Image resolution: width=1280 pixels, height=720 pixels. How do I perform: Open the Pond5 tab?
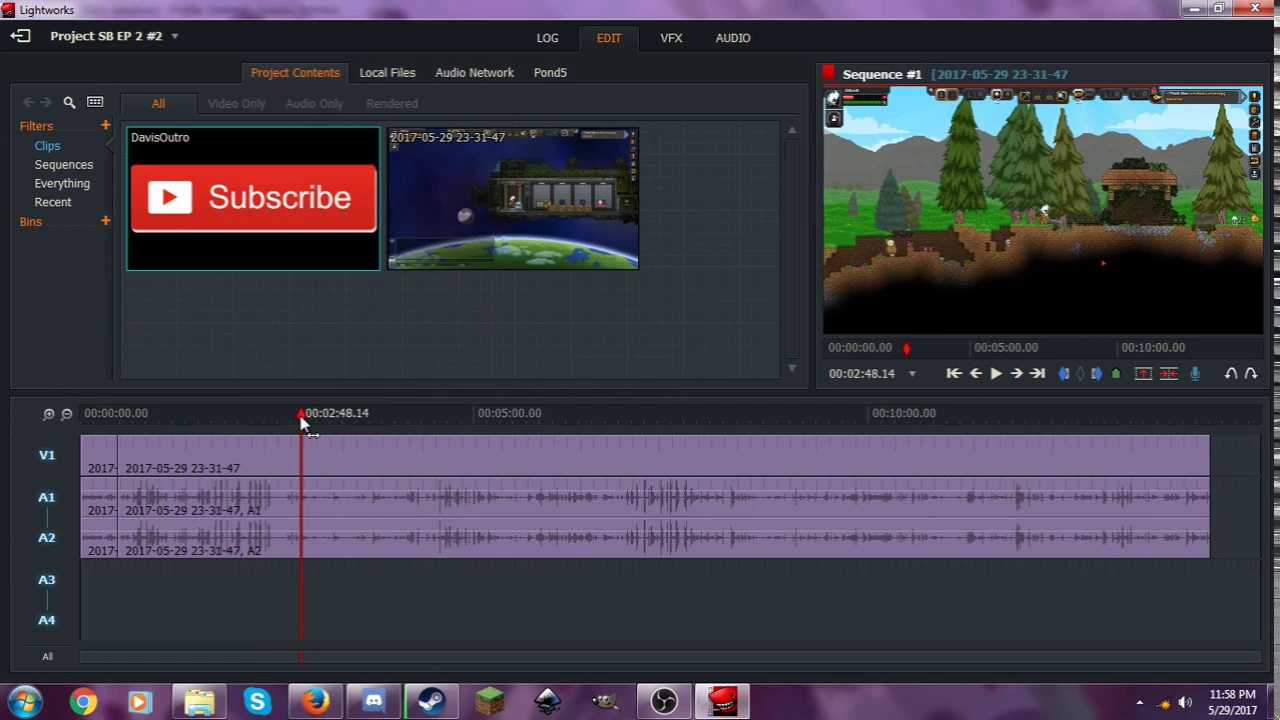[x=550, y=73]
